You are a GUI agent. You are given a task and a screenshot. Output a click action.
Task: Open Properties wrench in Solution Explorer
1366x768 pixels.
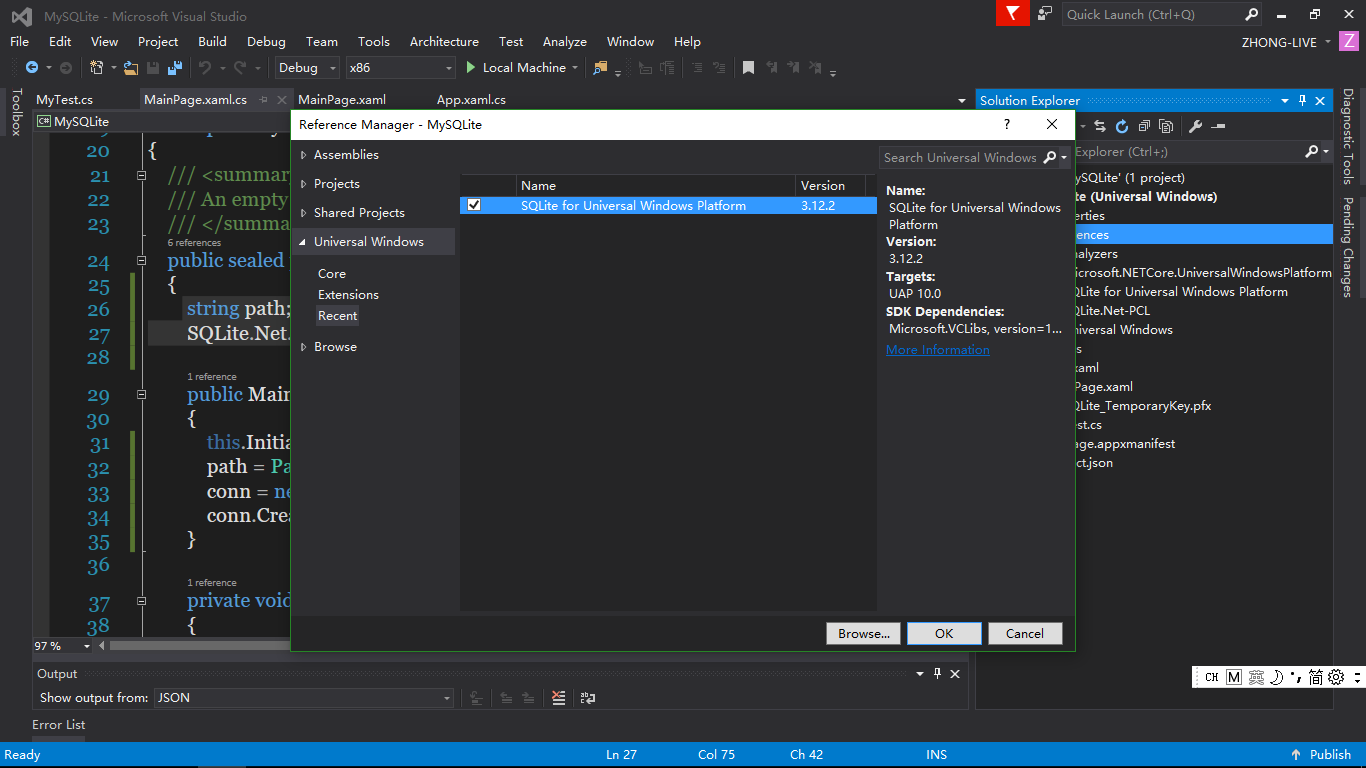[1195, 126]
